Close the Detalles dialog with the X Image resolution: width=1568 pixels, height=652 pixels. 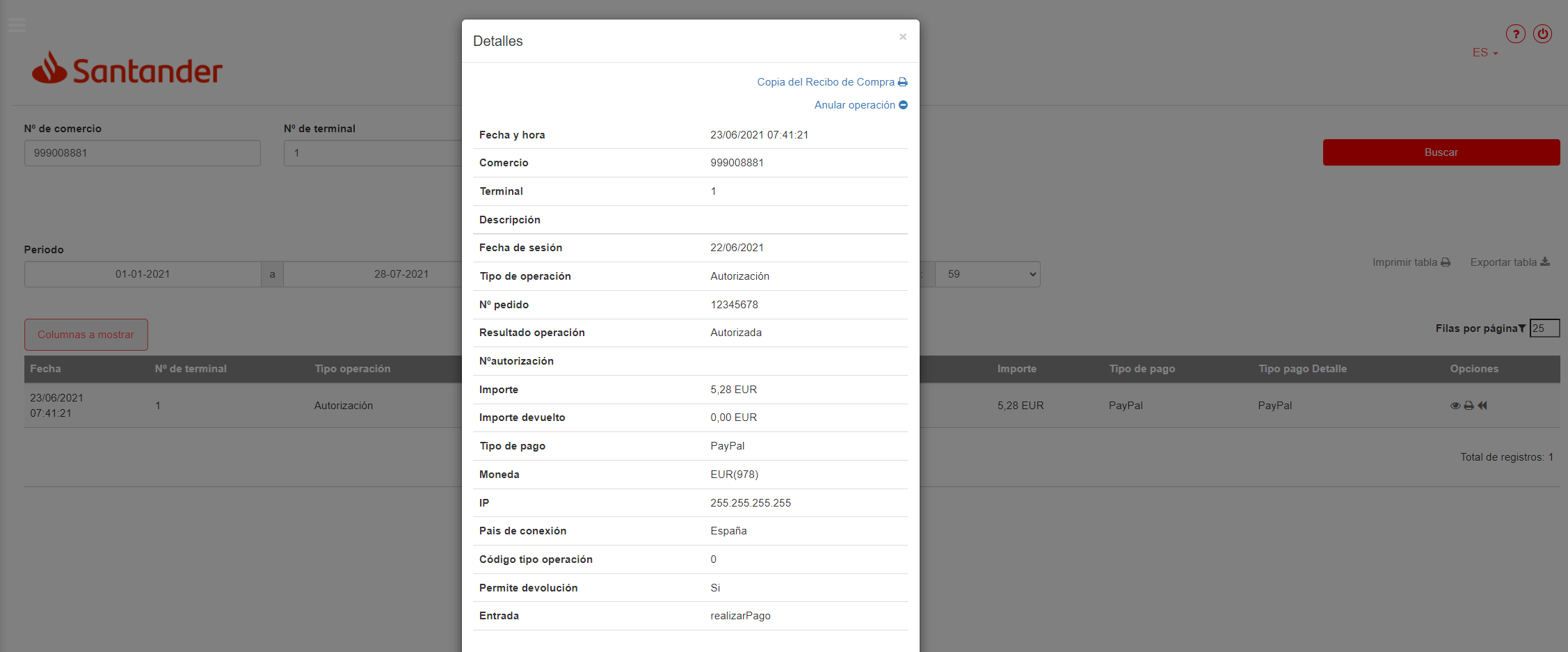tap(902, 37)
